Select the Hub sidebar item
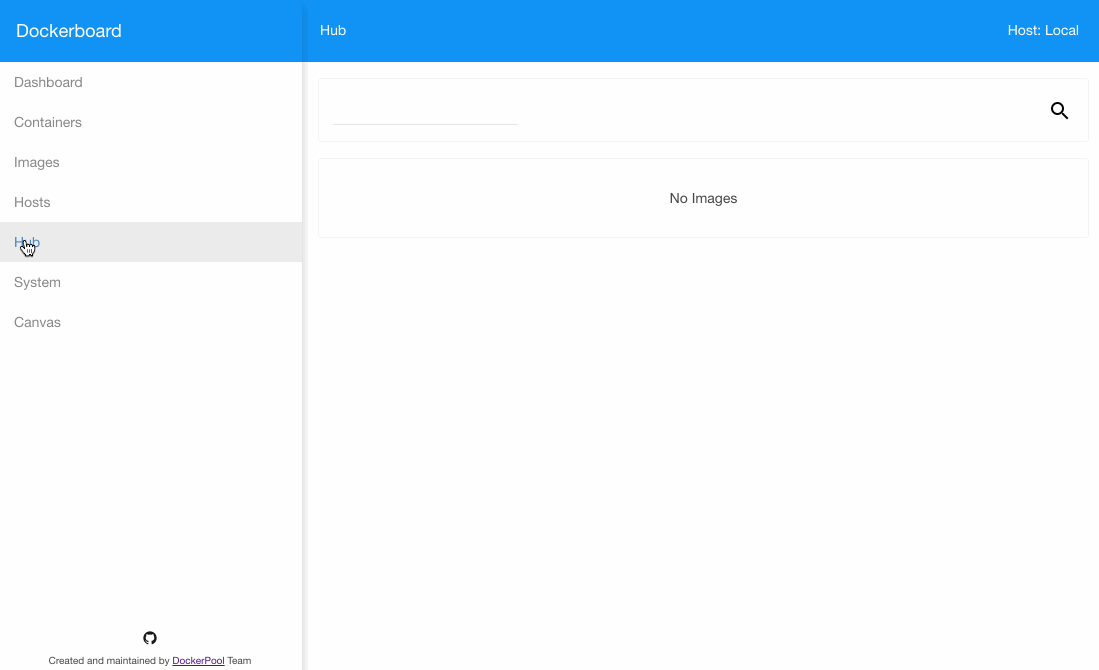Screen dimensions: 1099x670 (151, 242)
